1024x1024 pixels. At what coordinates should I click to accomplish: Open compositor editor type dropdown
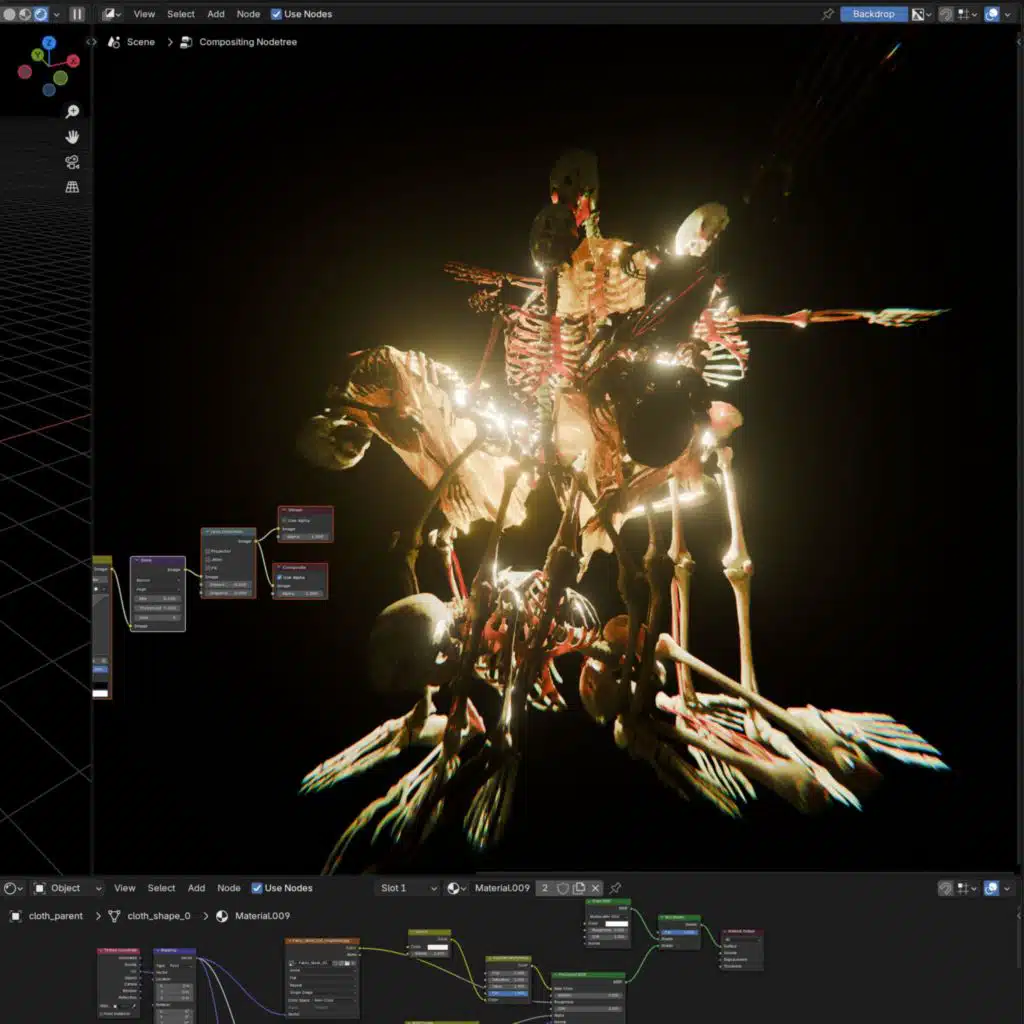112,14
